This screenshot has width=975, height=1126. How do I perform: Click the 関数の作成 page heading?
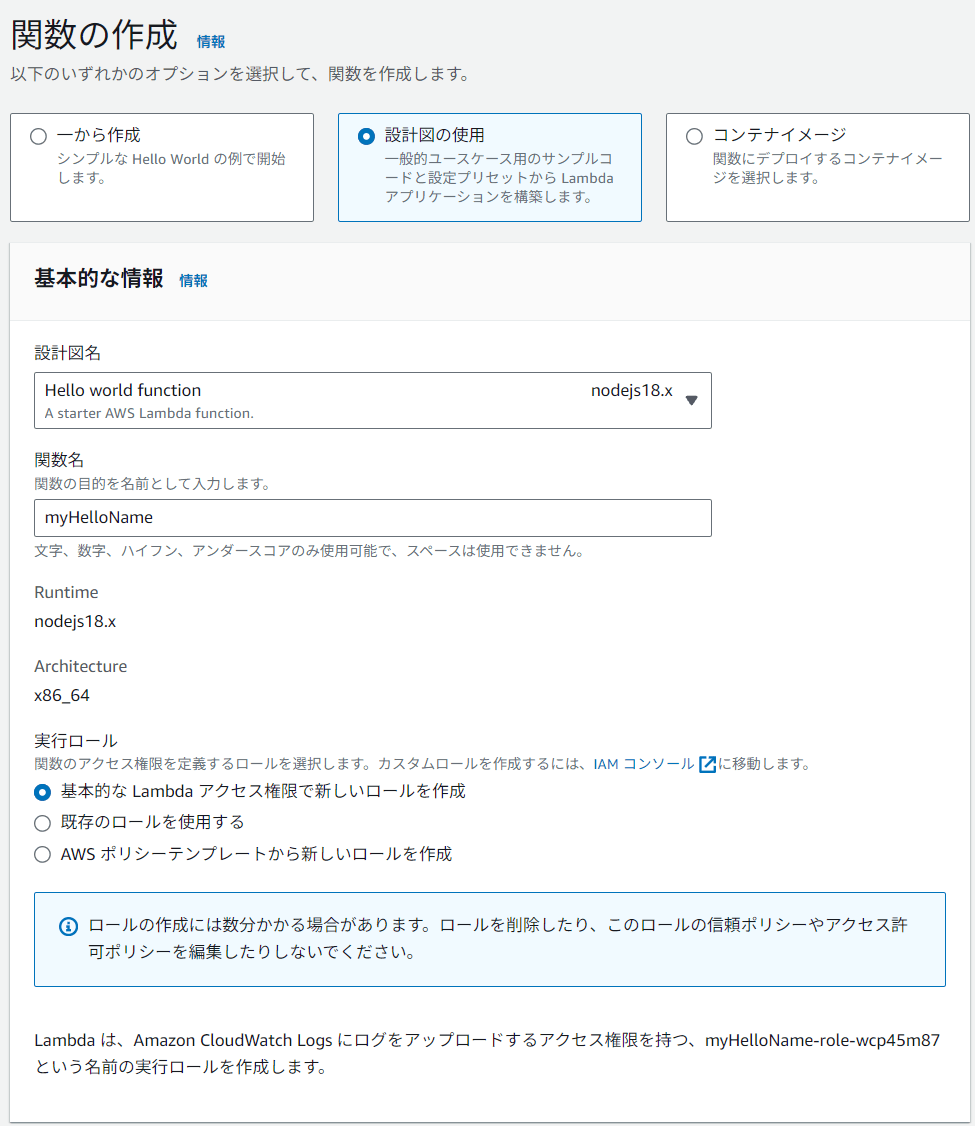[x=94, y=34]
